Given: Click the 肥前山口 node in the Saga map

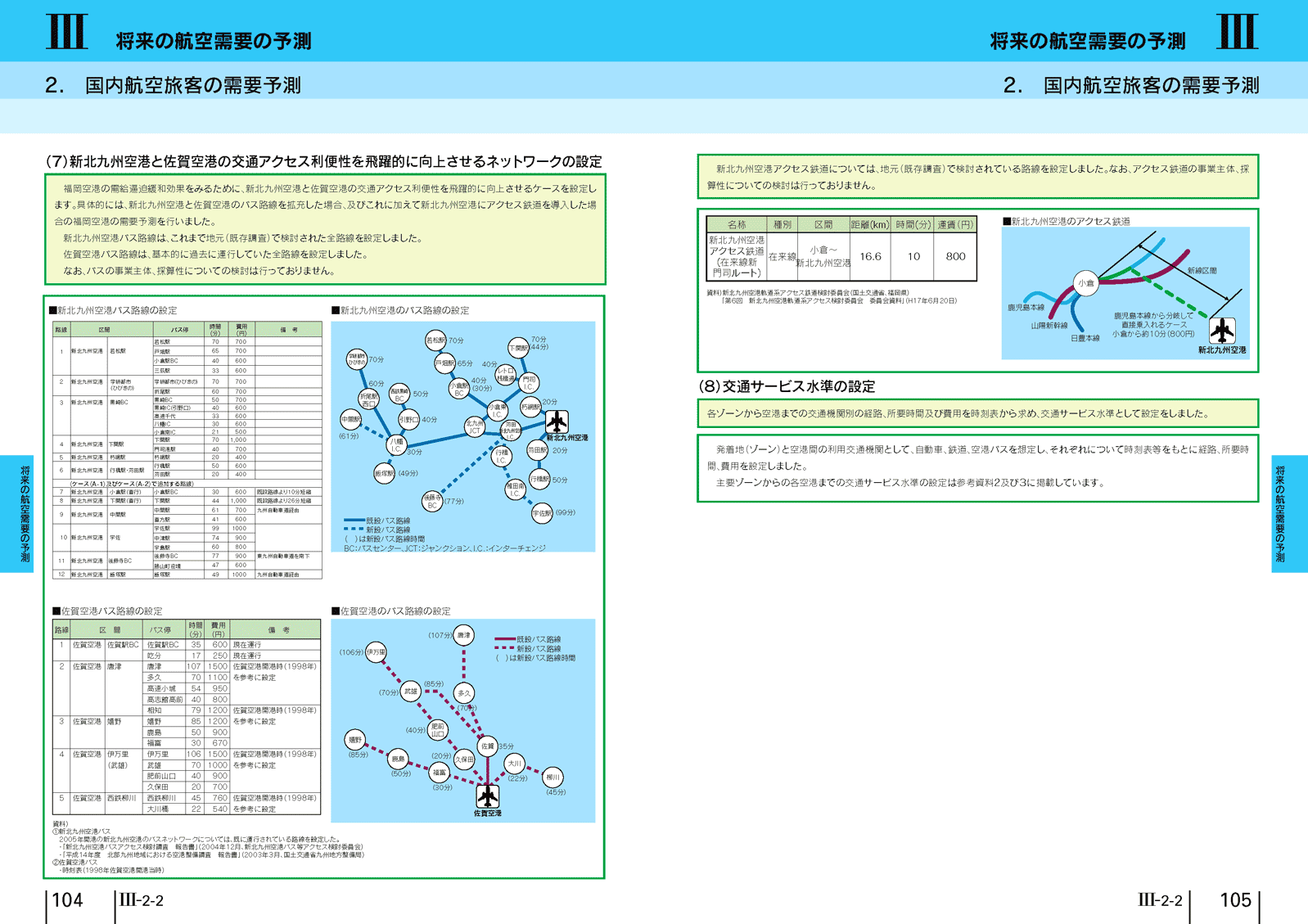Looking at the screenshot, I should 438,730.
